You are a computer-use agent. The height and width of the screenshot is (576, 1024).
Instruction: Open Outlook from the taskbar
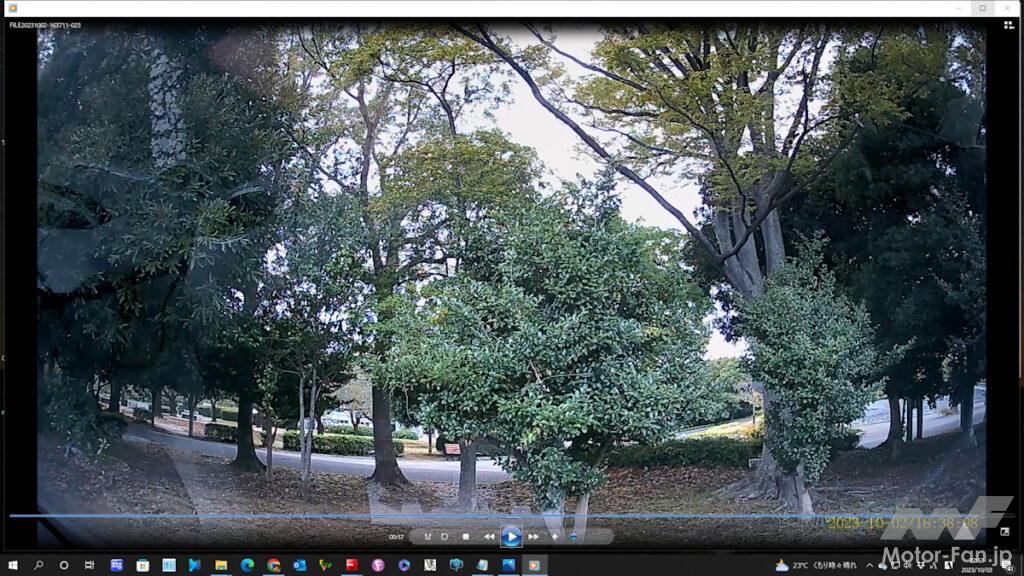tap(299, 565)
